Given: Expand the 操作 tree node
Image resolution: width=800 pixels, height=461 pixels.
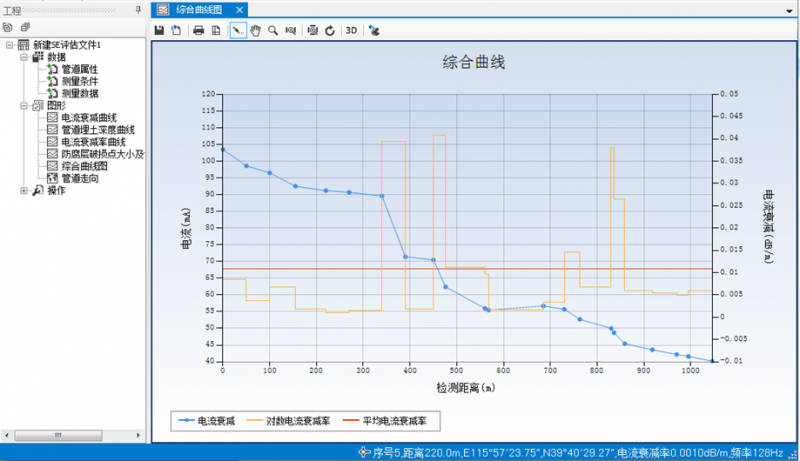Looking at the screenshot, I should (x=24, y=190).
